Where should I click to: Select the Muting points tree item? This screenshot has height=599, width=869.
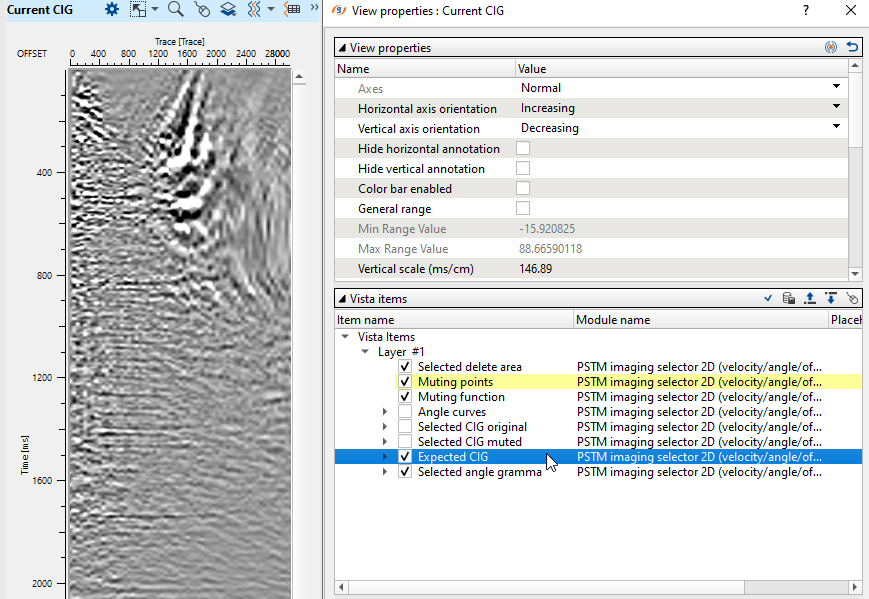[455, 382]
